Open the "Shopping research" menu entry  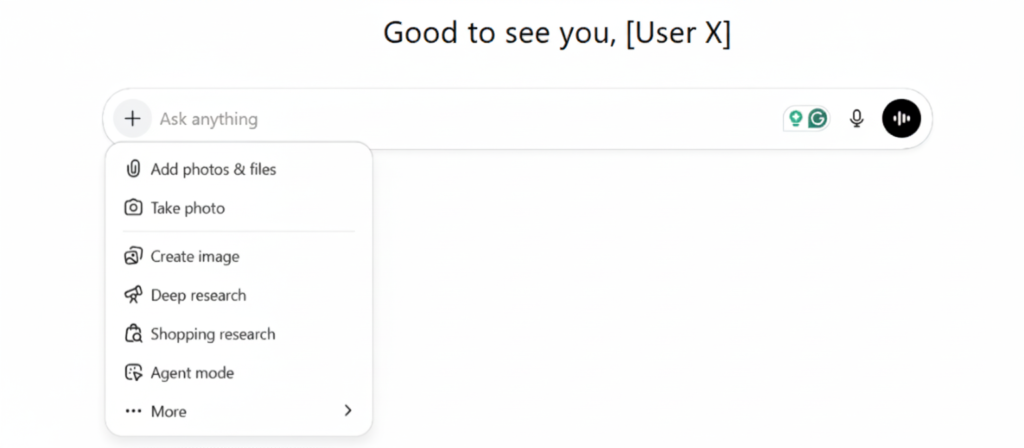213,334
